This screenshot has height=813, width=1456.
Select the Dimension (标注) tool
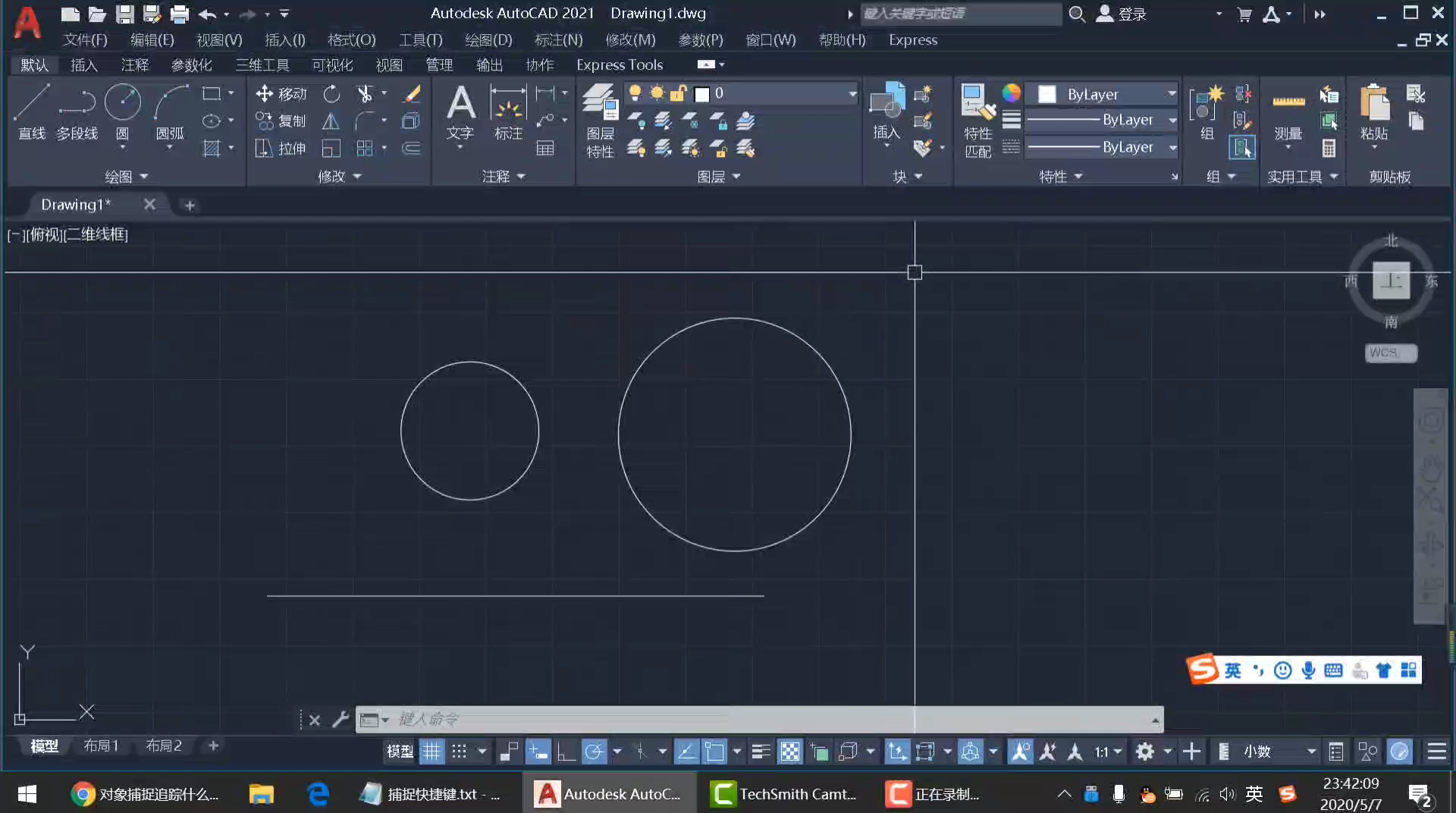[x=508, y=112]
